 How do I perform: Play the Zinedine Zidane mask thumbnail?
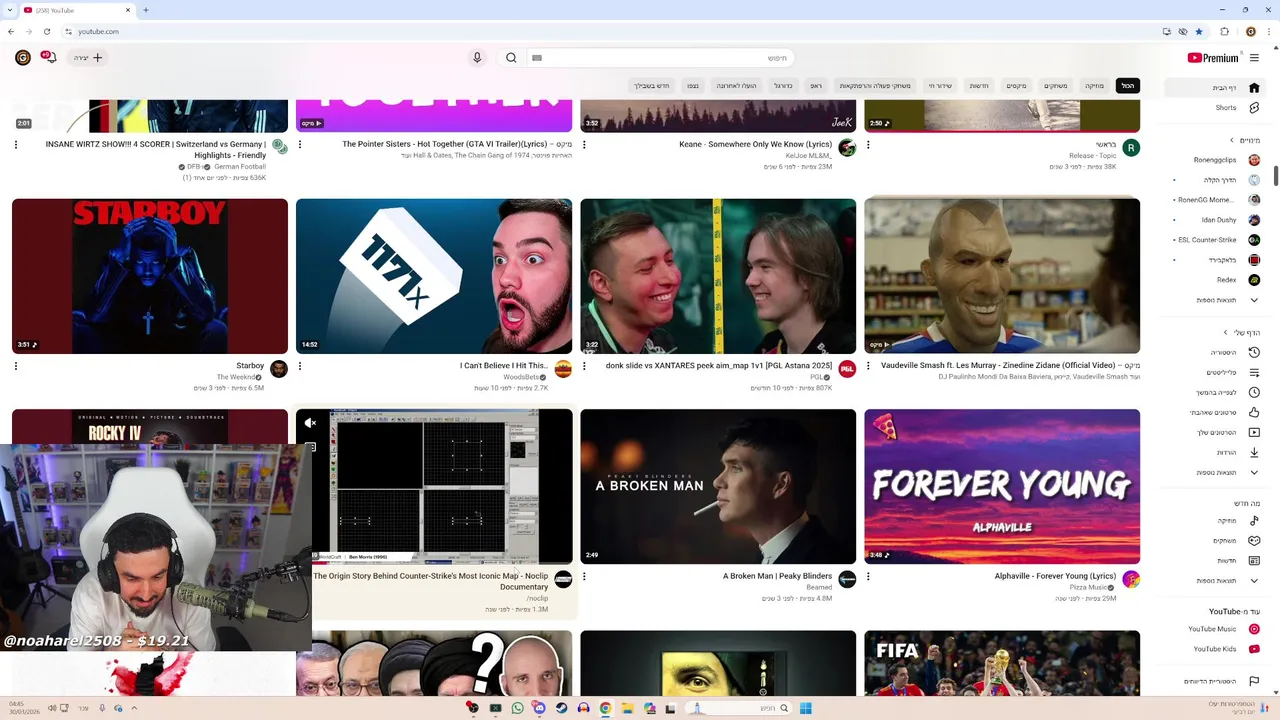[1002, 276]
